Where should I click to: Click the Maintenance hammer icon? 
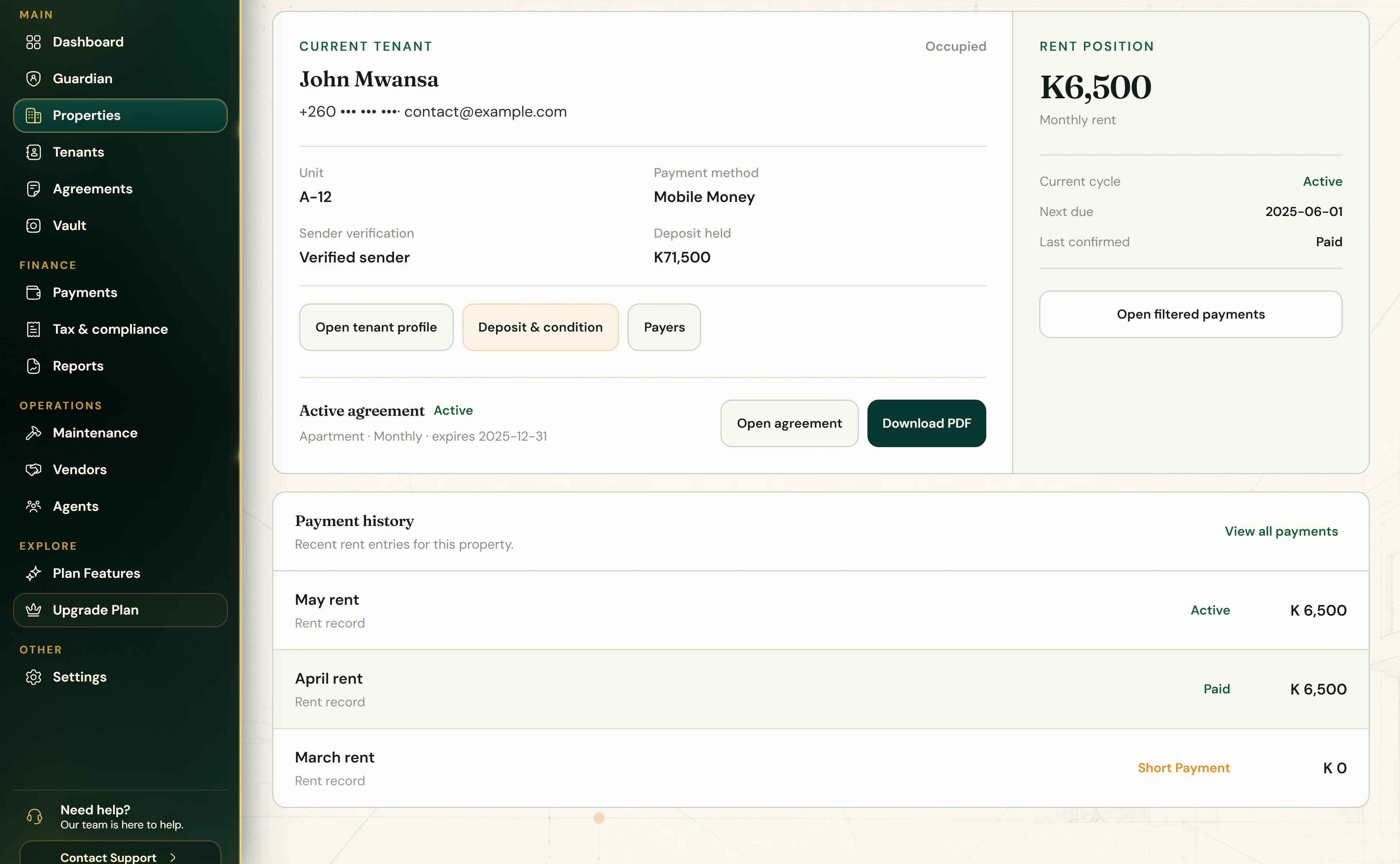[x=34, y=433]
